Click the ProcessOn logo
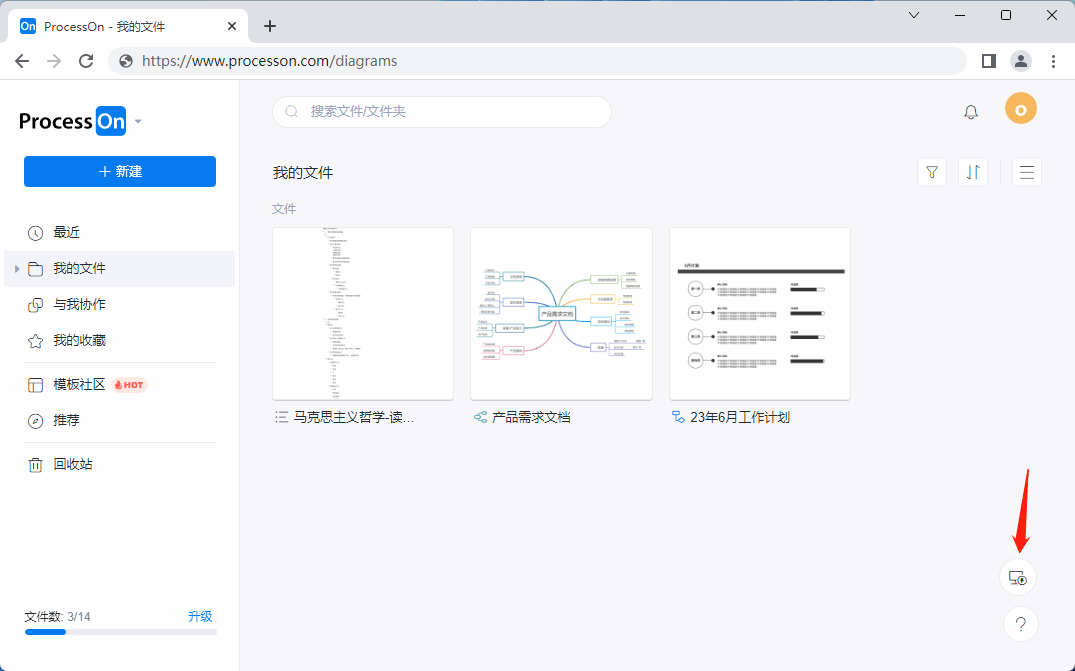The height and width of the screenshot is (671, 1075). [x=73, y=121]
